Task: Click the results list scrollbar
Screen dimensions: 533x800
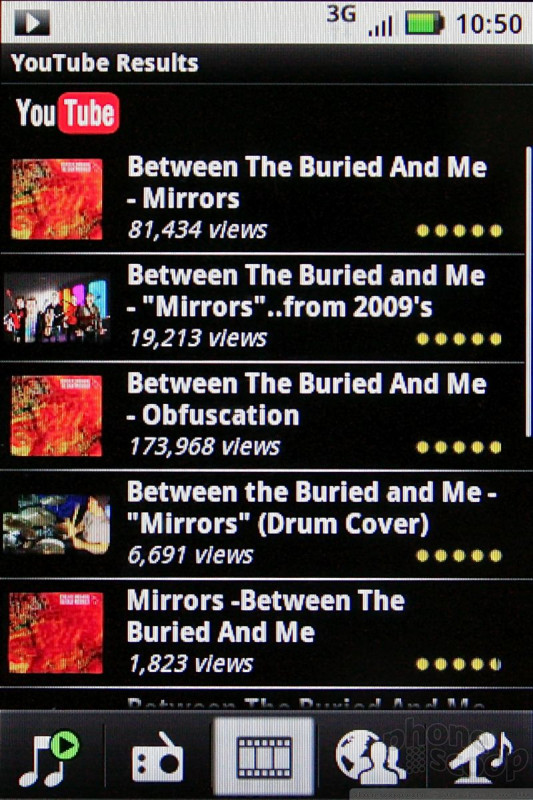Action: coord(528,291)
